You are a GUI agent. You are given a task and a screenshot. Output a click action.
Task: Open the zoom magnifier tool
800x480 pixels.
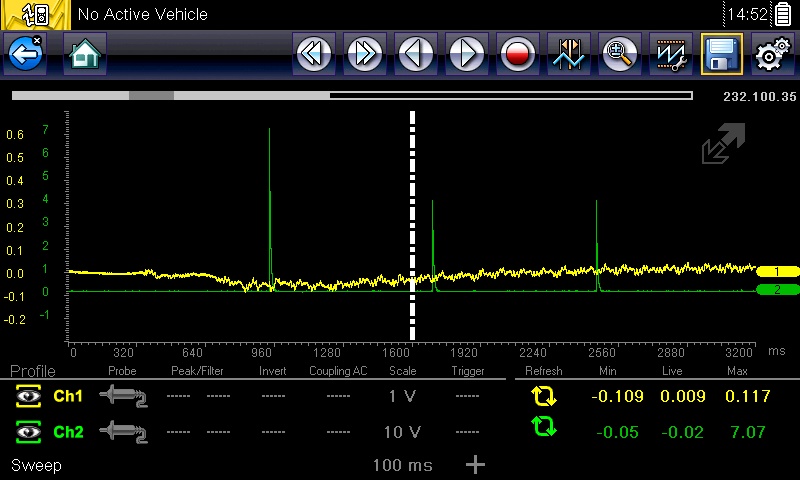tap(620, 53)
